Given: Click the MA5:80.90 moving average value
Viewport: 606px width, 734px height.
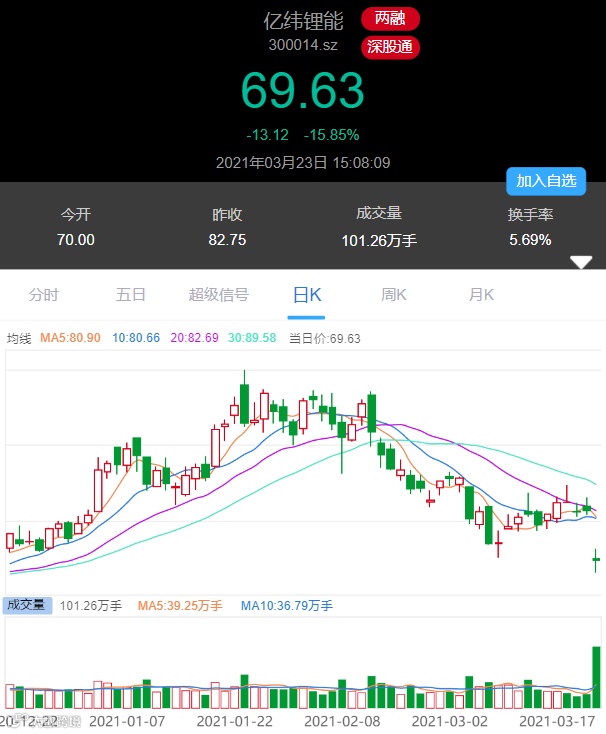Looking at the screenshot, I should tap(70, 338).
